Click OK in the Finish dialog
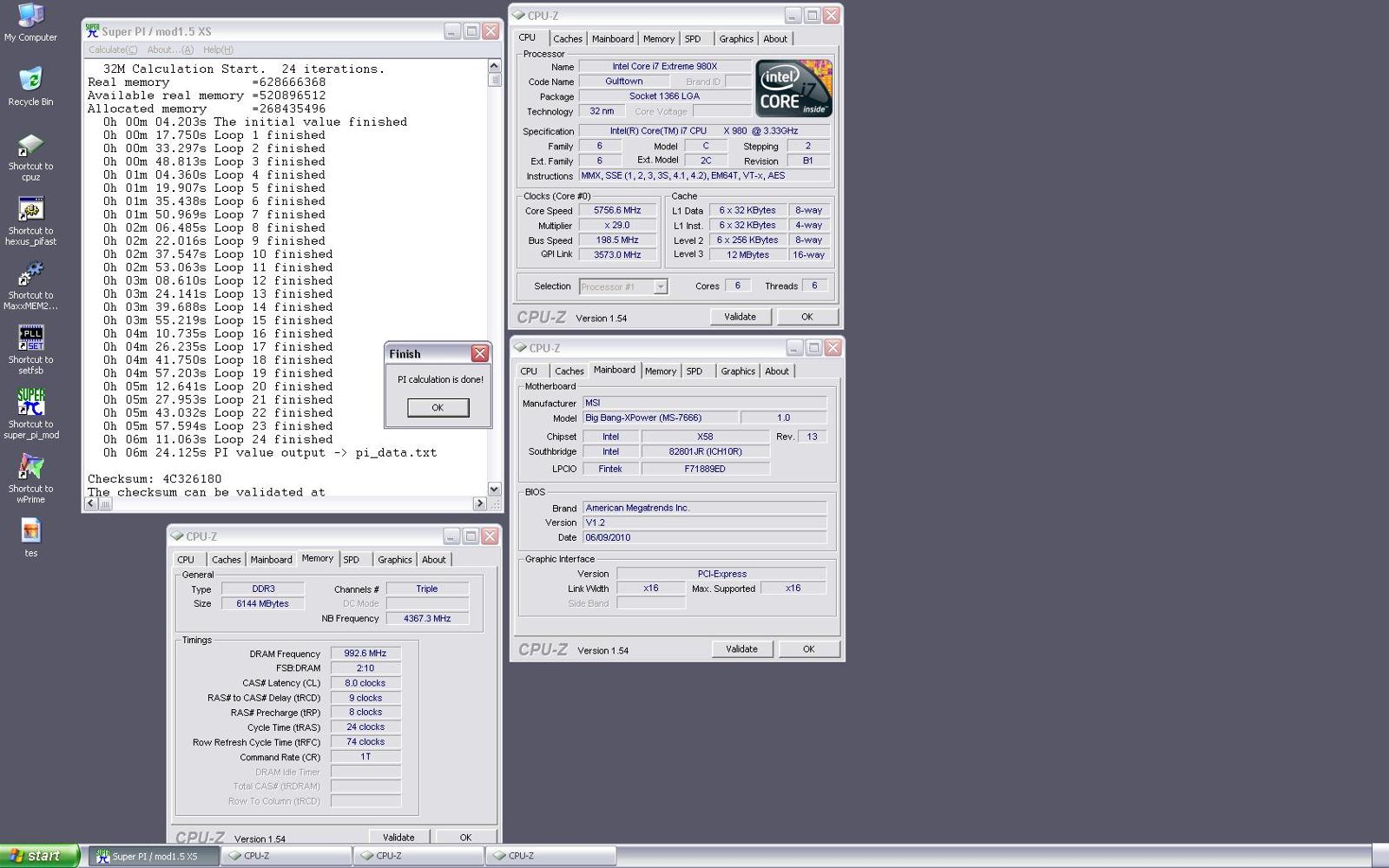This screenshot has width=1389, height=868. pyautogui.click(x=438, y=407)
